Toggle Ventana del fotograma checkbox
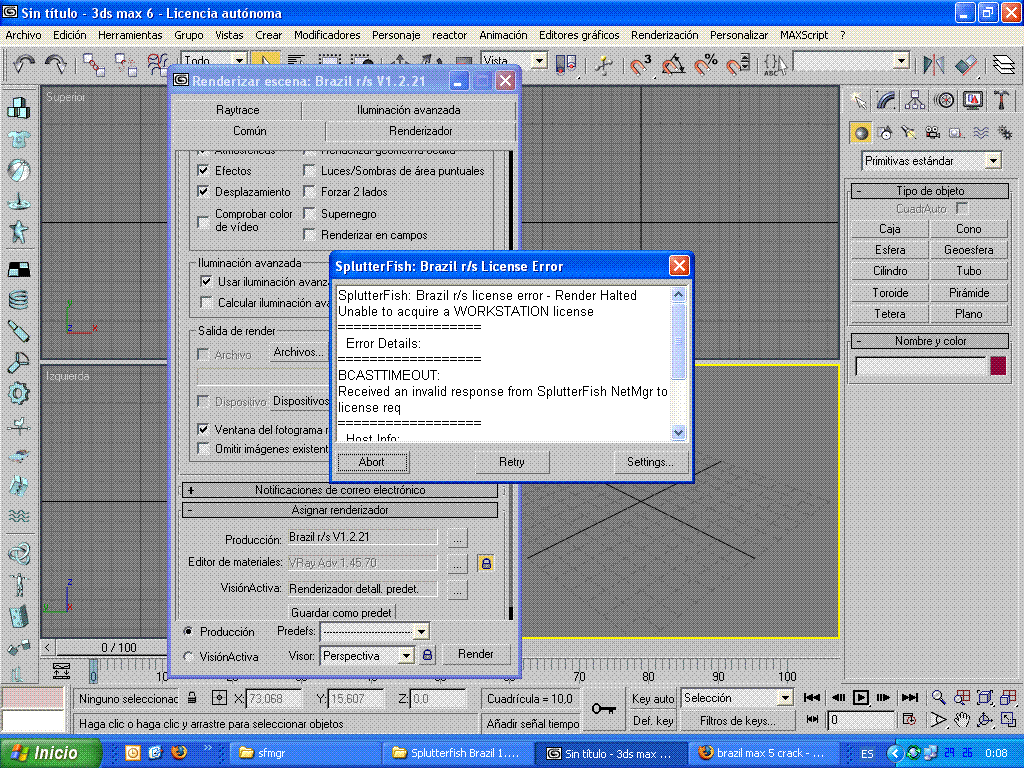Screen dimensions: 1024x768 pos(203,429)
